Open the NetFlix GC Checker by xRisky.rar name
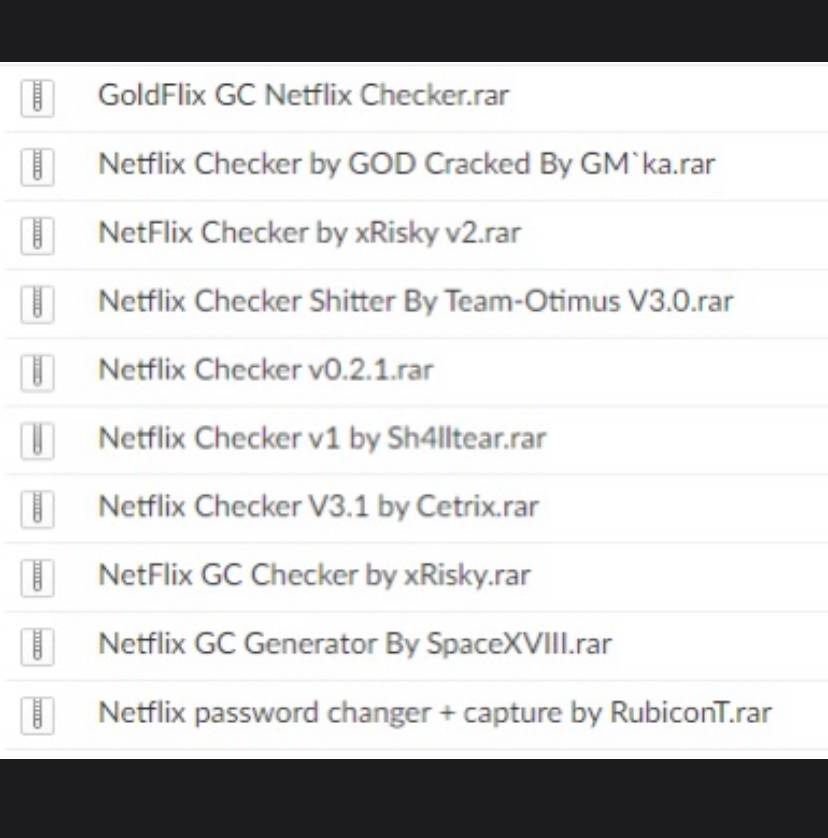828x838 pixels. (314, 575)
